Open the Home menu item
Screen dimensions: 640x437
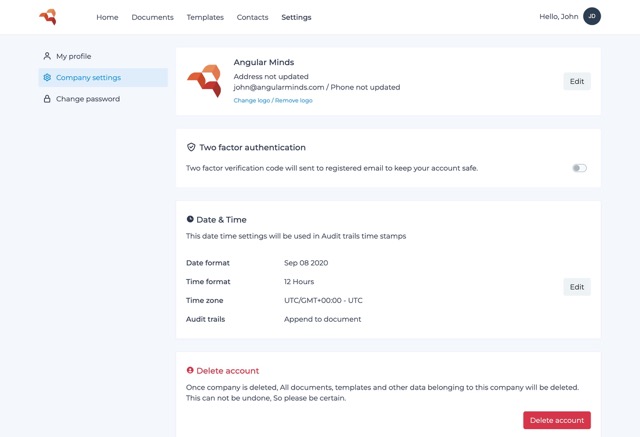[x=107, y=17]
